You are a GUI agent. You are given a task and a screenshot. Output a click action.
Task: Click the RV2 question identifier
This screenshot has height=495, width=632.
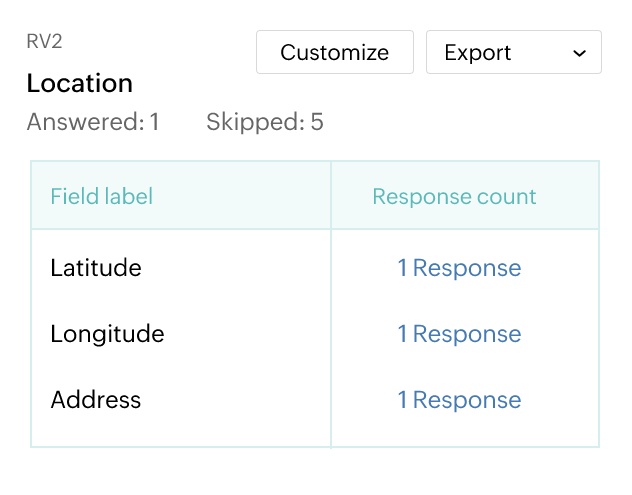click(x=44, y=42)
